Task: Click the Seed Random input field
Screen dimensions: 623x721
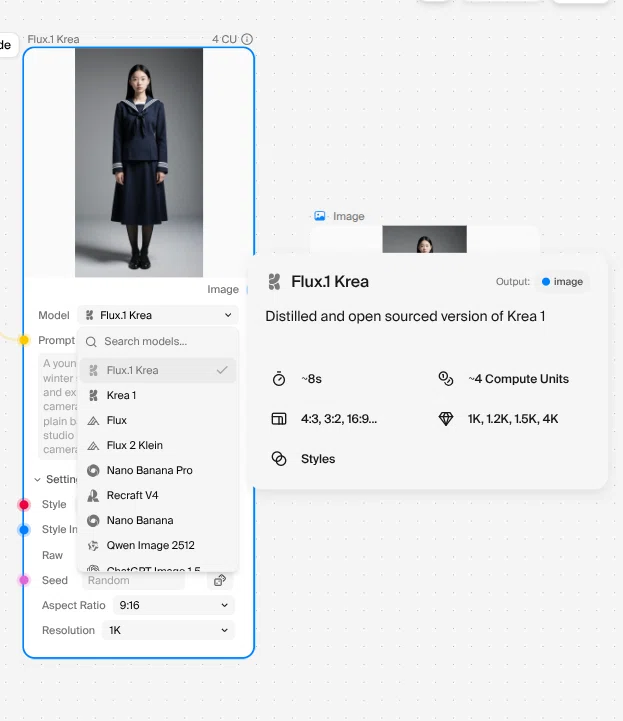Action: pyautogui.click(x=134, y=580)
